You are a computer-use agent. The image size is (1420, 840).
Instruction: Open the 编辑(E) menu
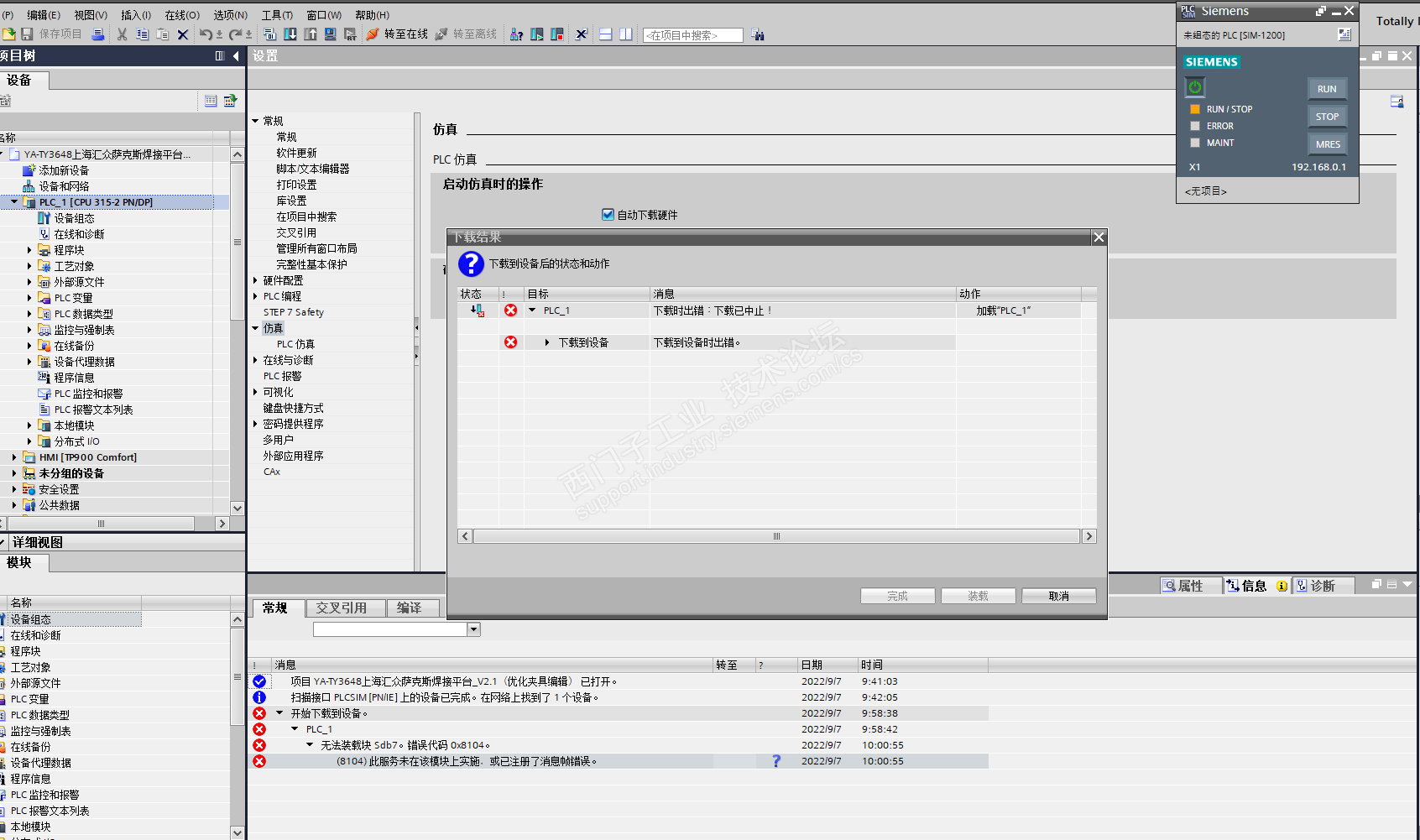pyautogui.click(x=44, y=15)
